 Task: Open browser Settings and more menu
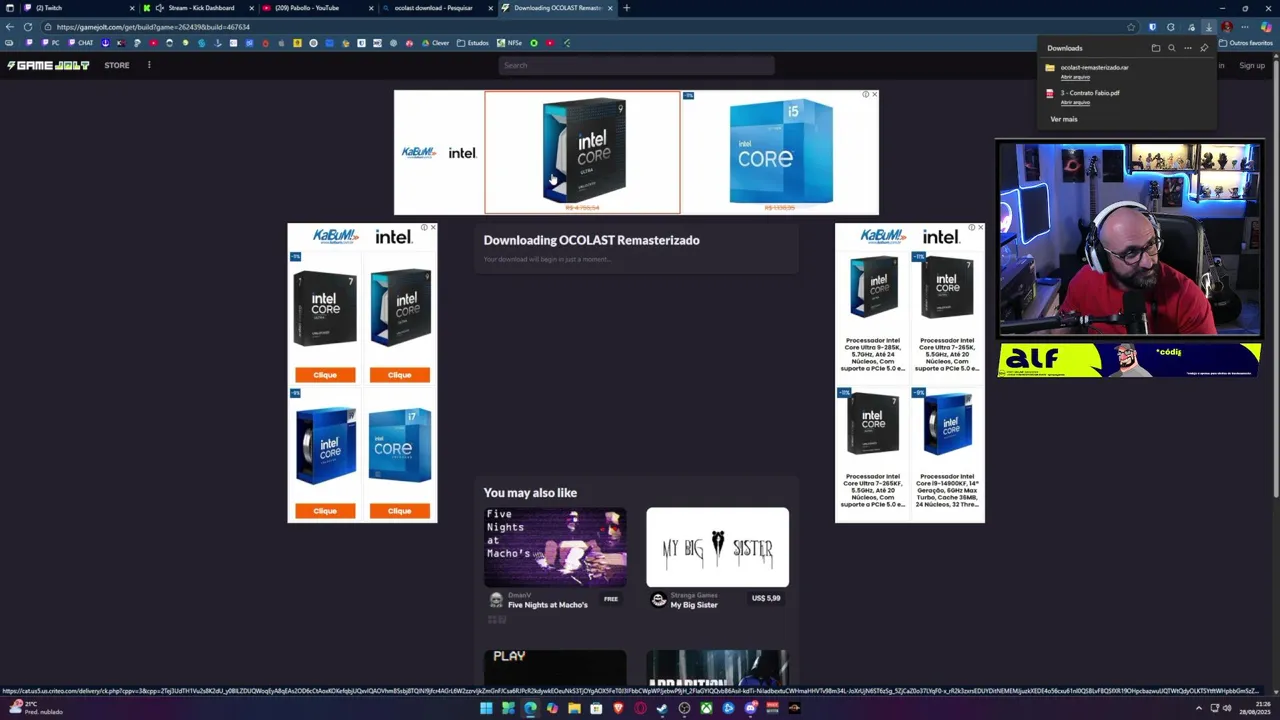tap(1246, 27)
